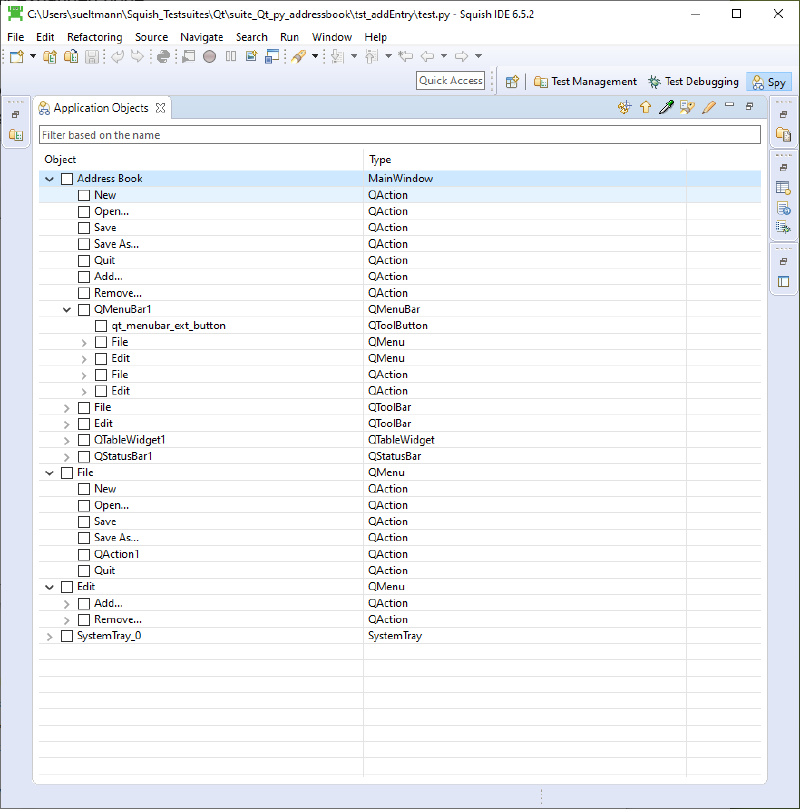
Task: Expand the Edit QToolBar node
Action: click(x=66, y=423)
